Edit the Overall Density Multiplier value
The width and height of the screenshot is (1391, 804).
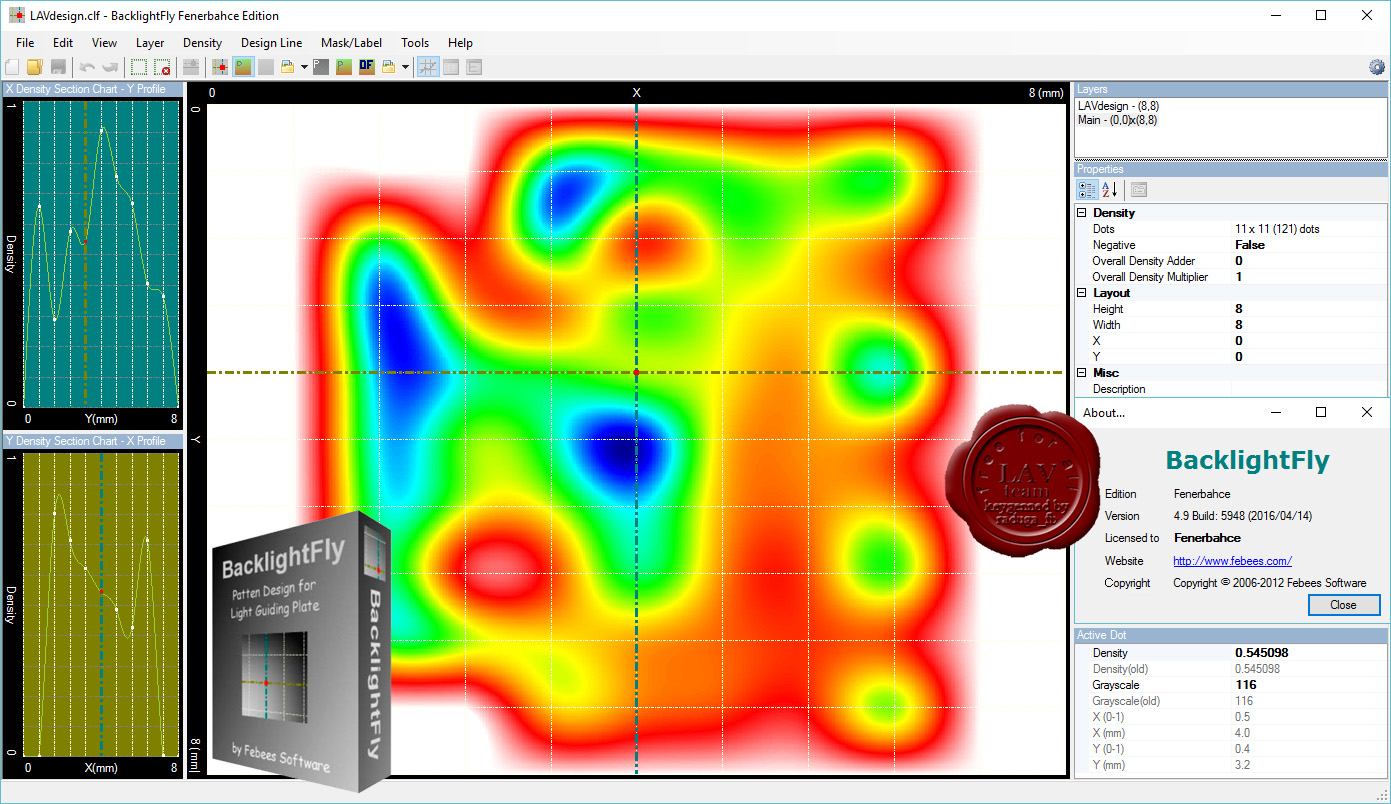point(1308,277)
